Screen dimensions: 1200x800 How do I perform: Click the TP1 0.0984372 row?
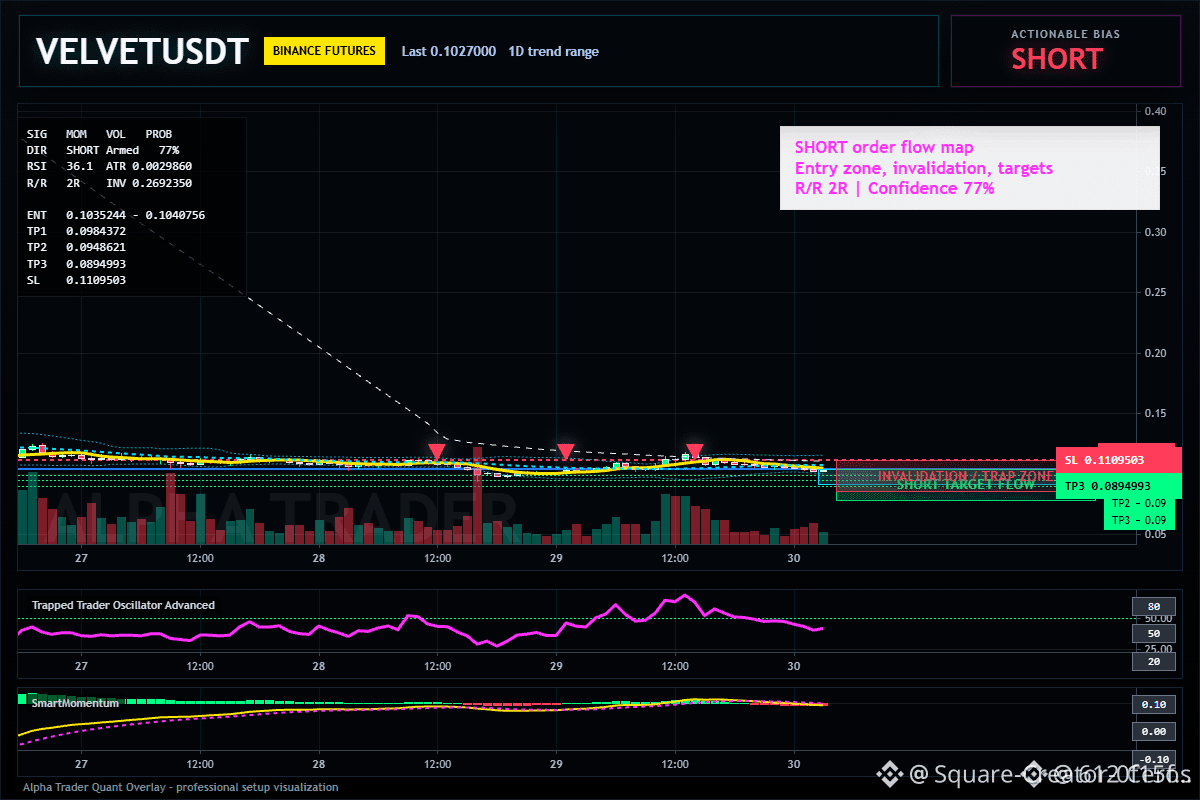[76, 232]
